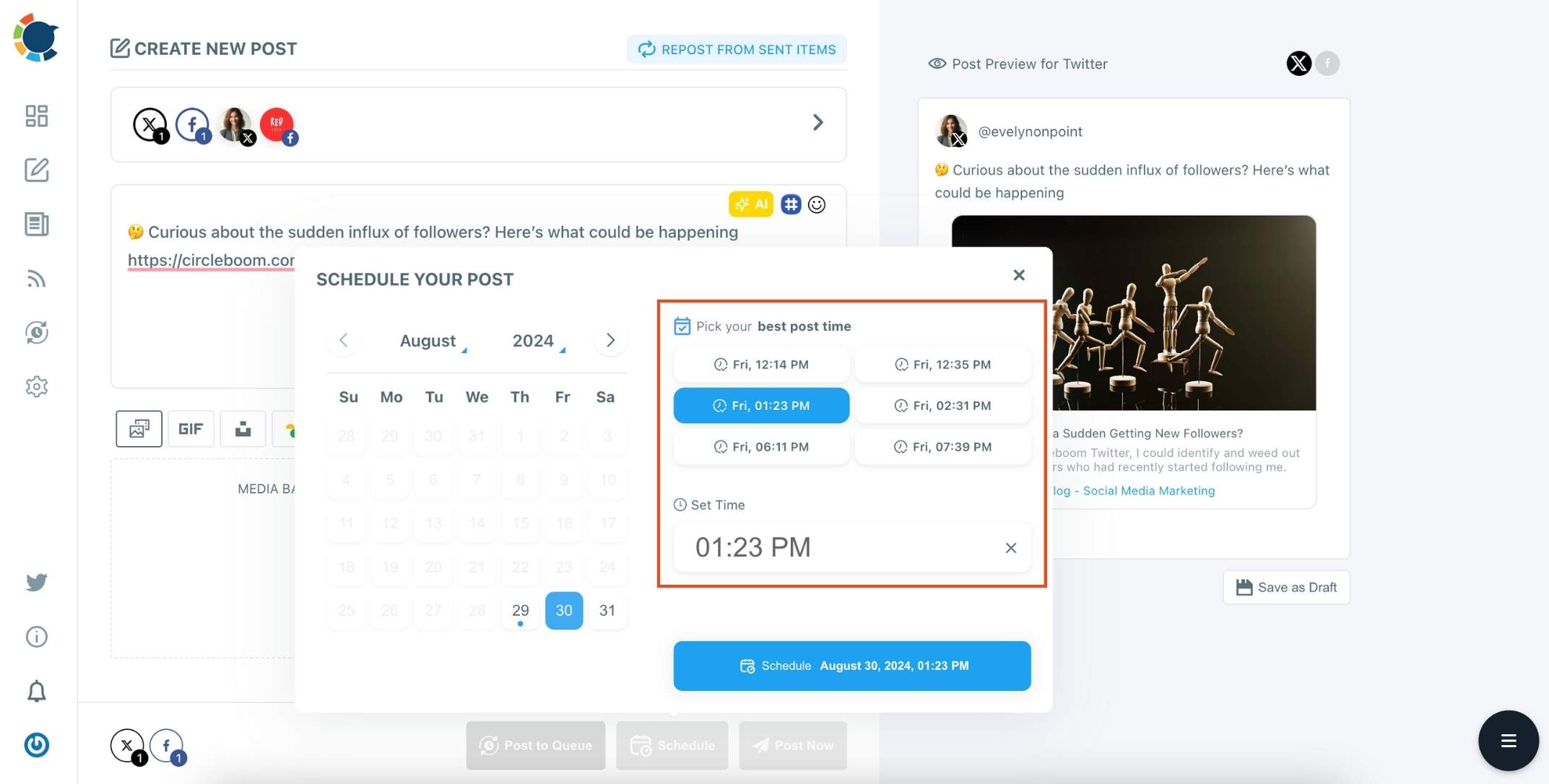Image resolution: width=1549 pixels, height=784 pixels.
Task: Click Schedule August 30 2024 button
Action: [x=852, y=665]
